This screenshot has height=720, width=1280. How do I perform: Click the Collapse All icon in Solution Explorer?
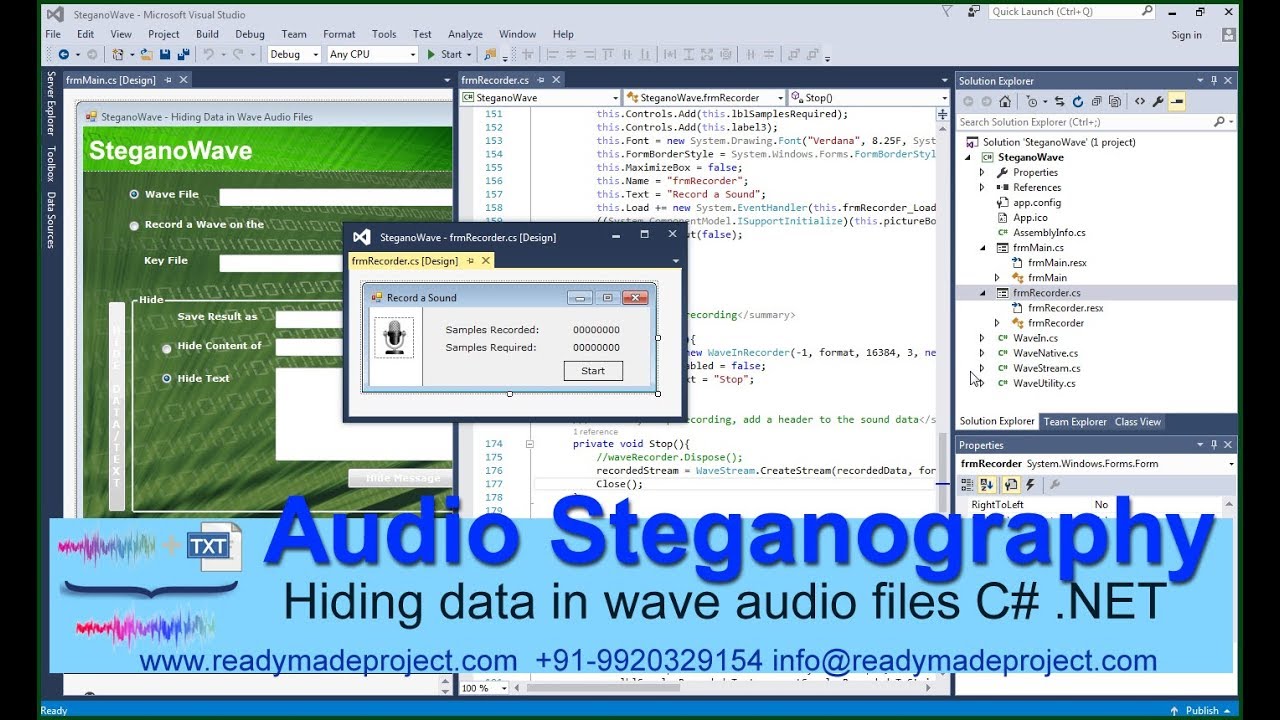click(1097, 102)
